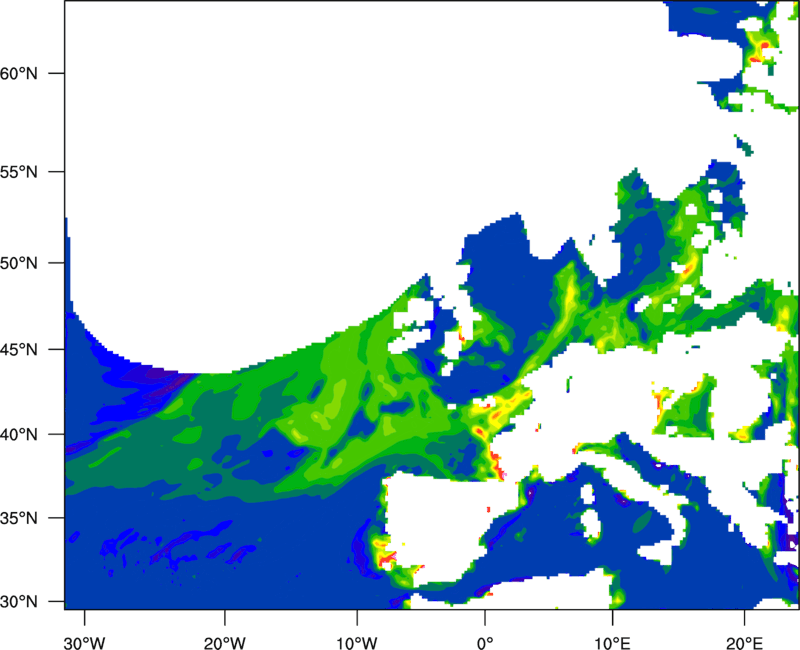This screenshot has height=650, width=800.
Task: Click the 35°N latitude label
Action: 19,518
